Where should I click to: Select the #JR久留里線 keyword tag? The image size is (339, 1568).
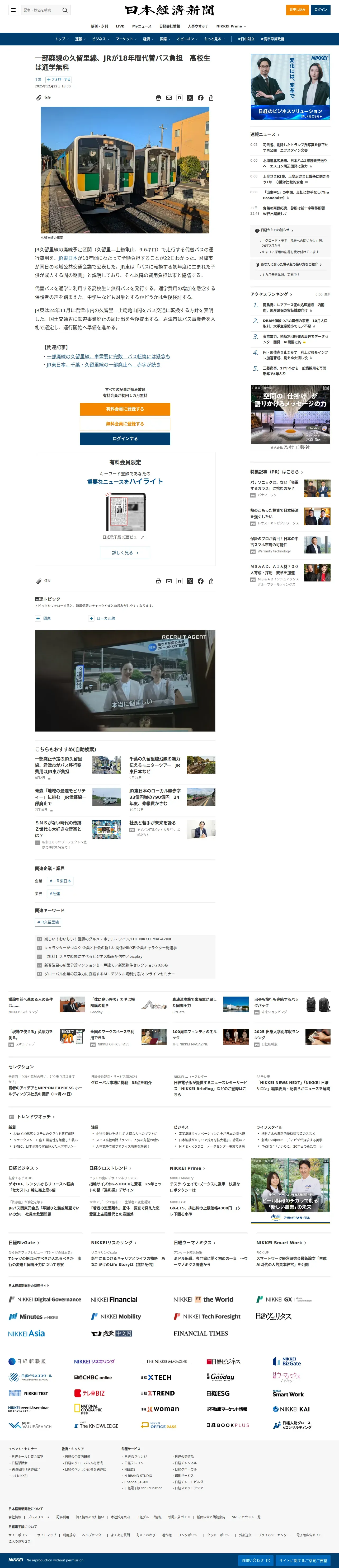(48, 922)
